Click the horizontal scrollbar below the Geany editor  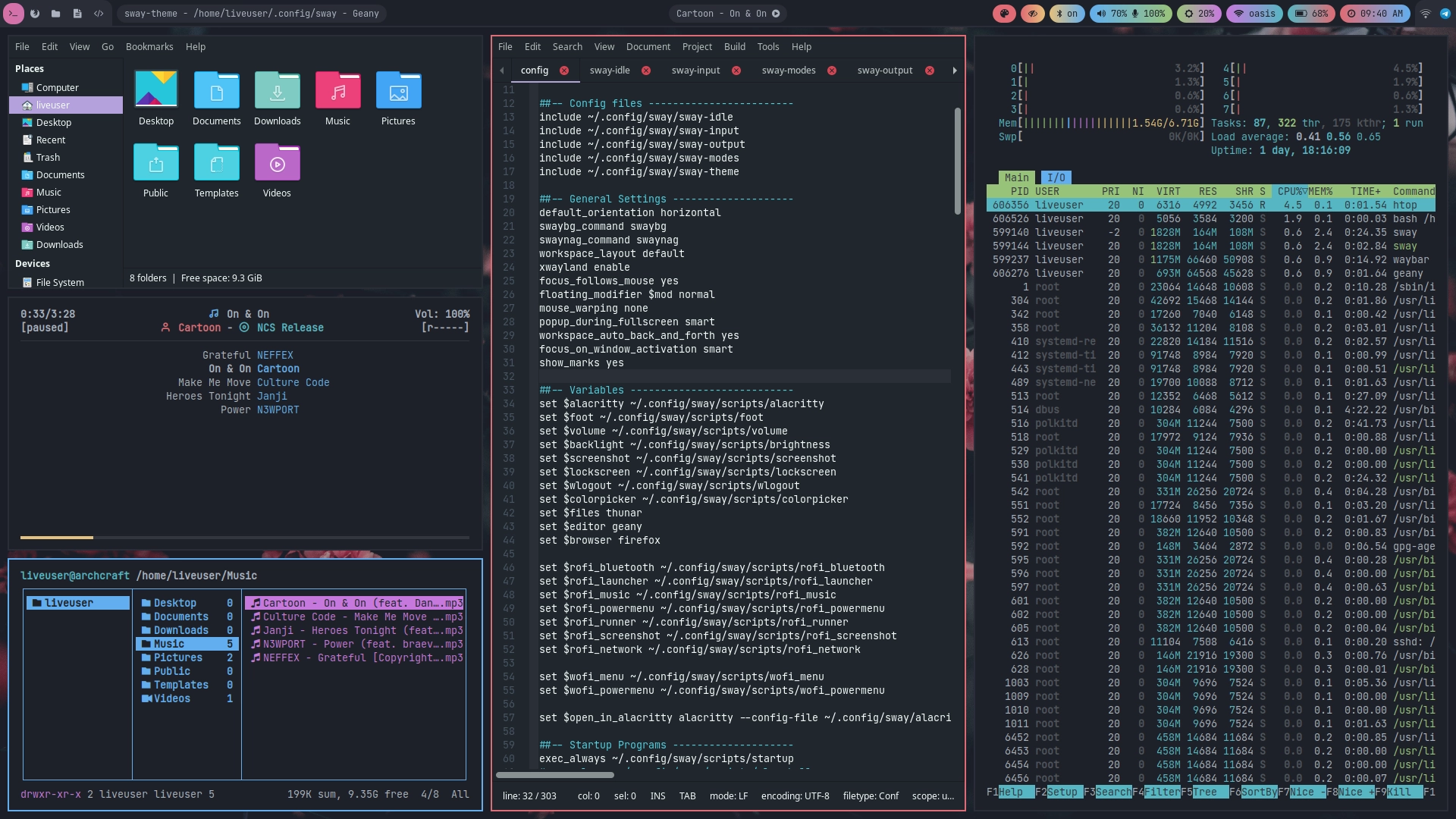tap(554, 775)
